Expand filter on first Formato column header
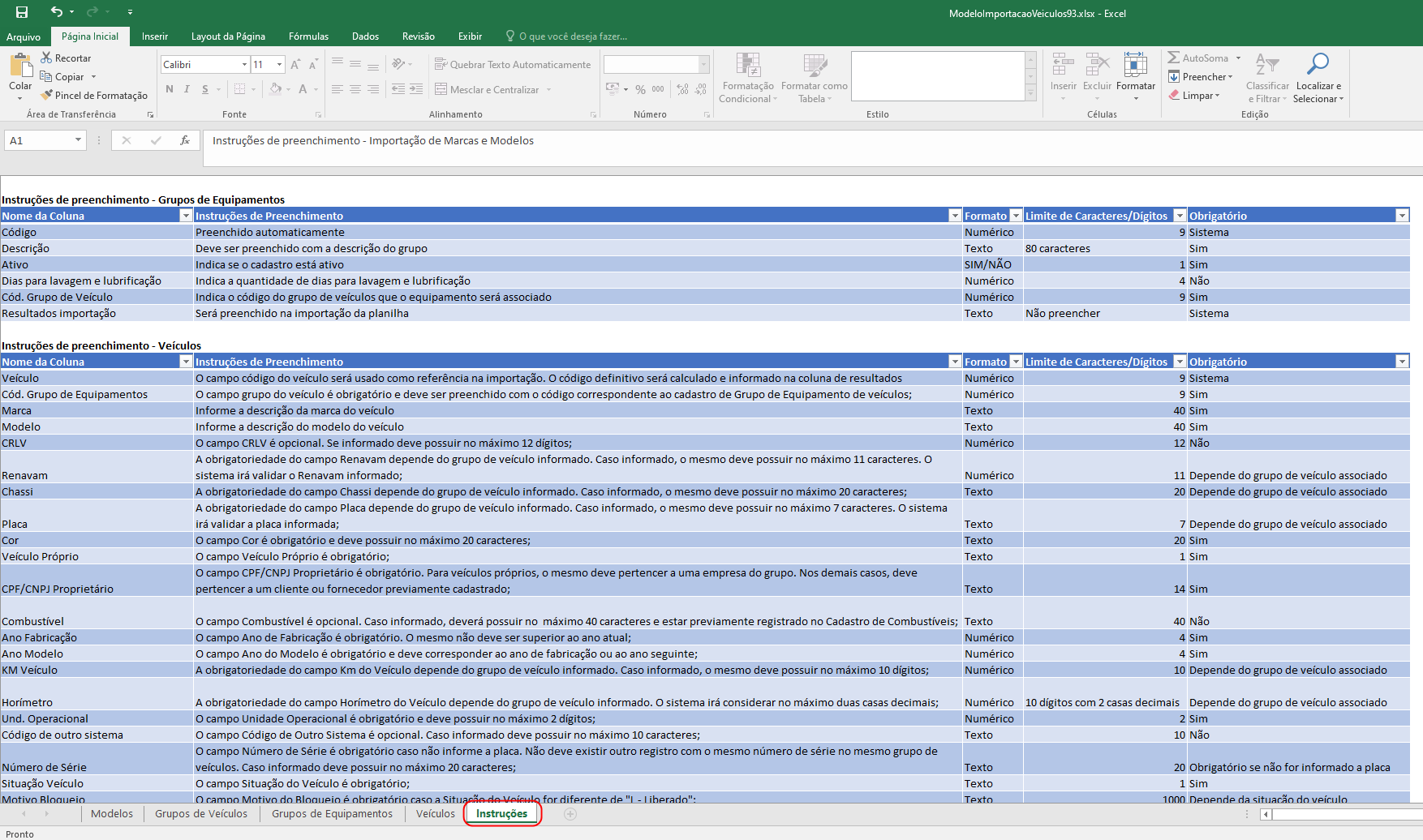The height and width of the screenshot is (840, 1423). click(1015, 216)
